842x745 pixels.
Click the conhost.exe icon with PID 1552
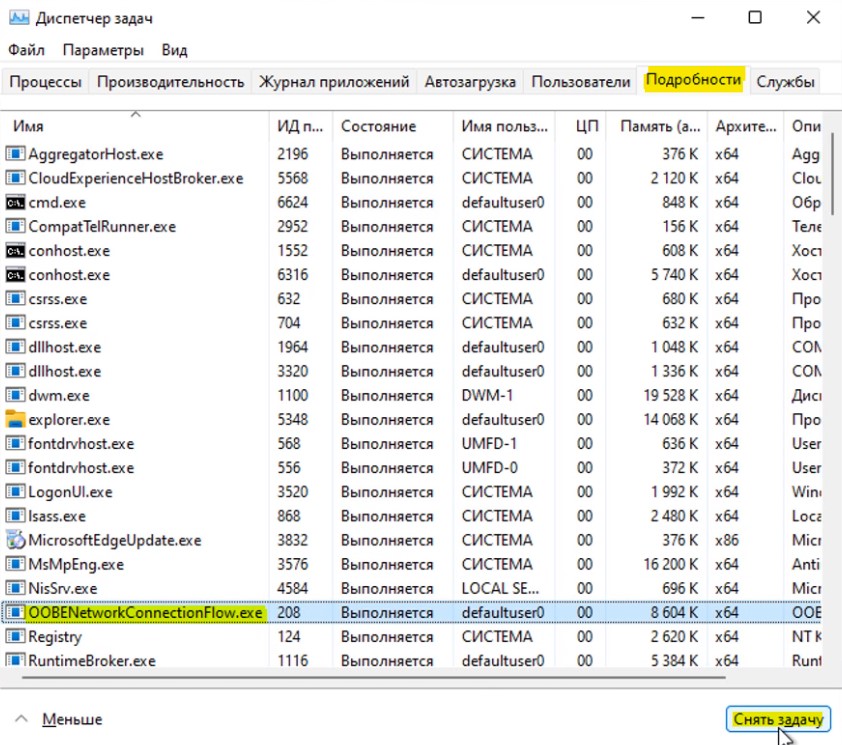pos(15,250)
